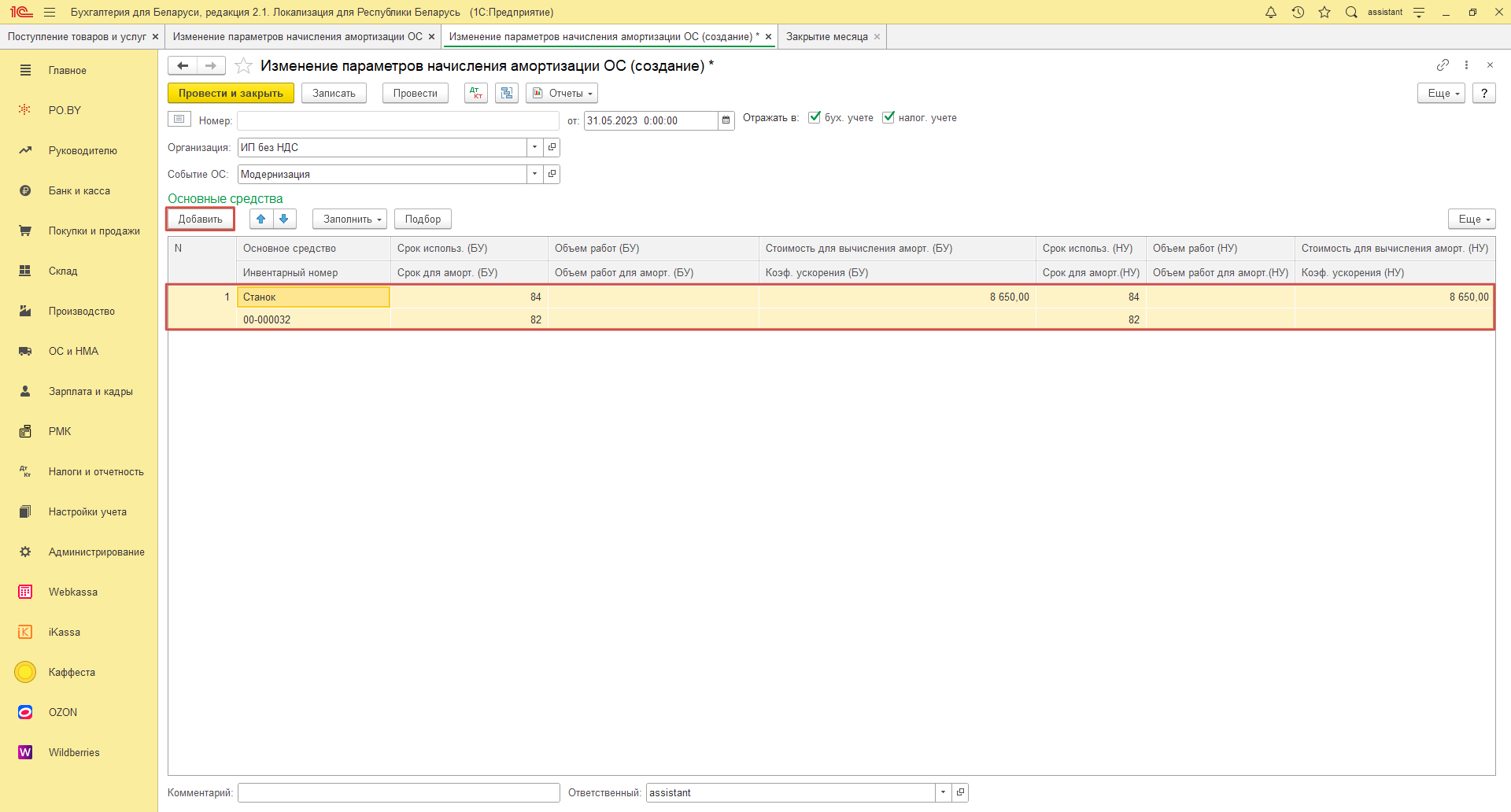Add document to favorites star
The height and width of the screenshot is (812, 1511).
coord(244,66)
